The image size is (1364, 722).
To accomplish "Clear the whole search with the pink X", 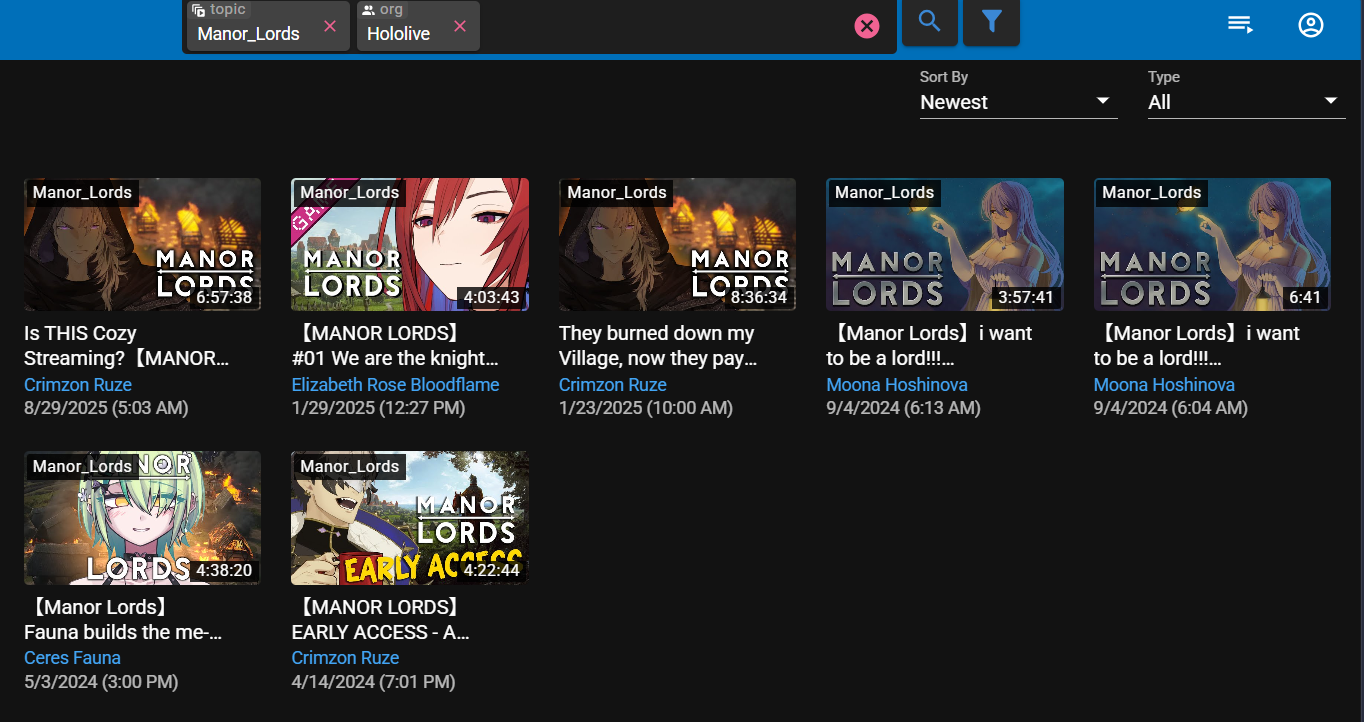I will pos(867,26).
